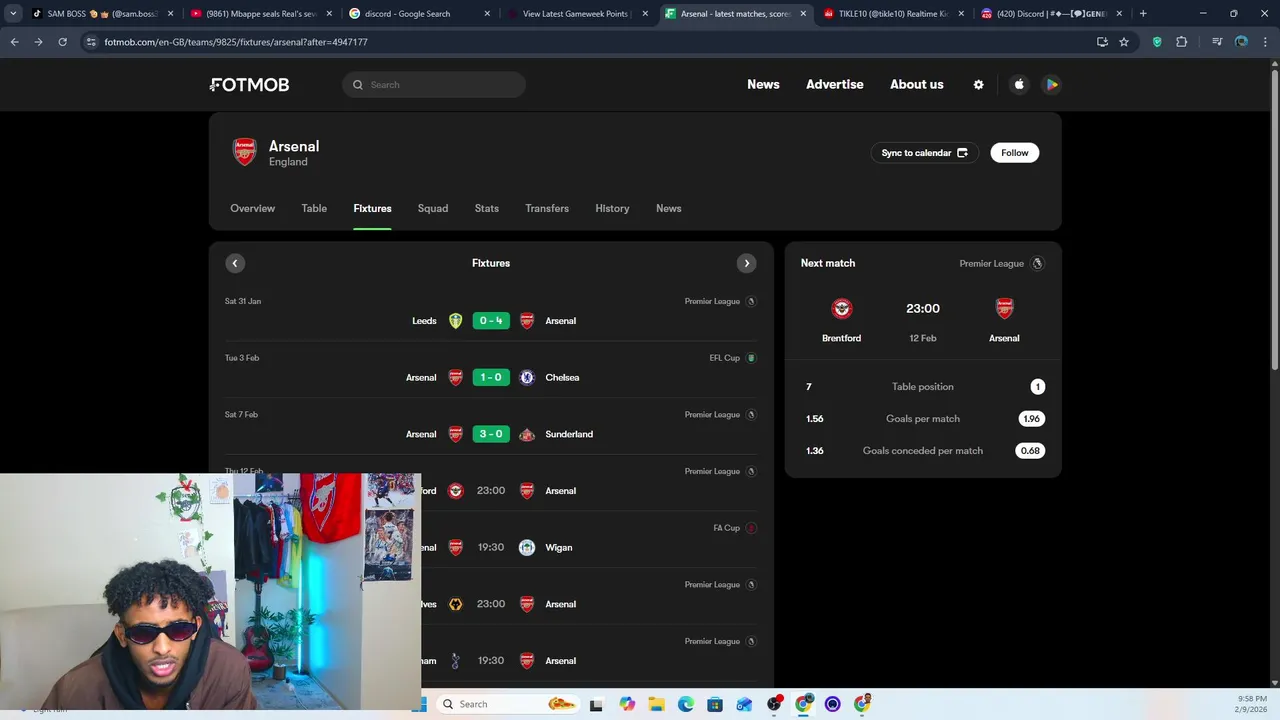Click the Google Play store icon
Image resolution: width=1280 pixels, height=720 pixels.
(x=1051, y=85)
